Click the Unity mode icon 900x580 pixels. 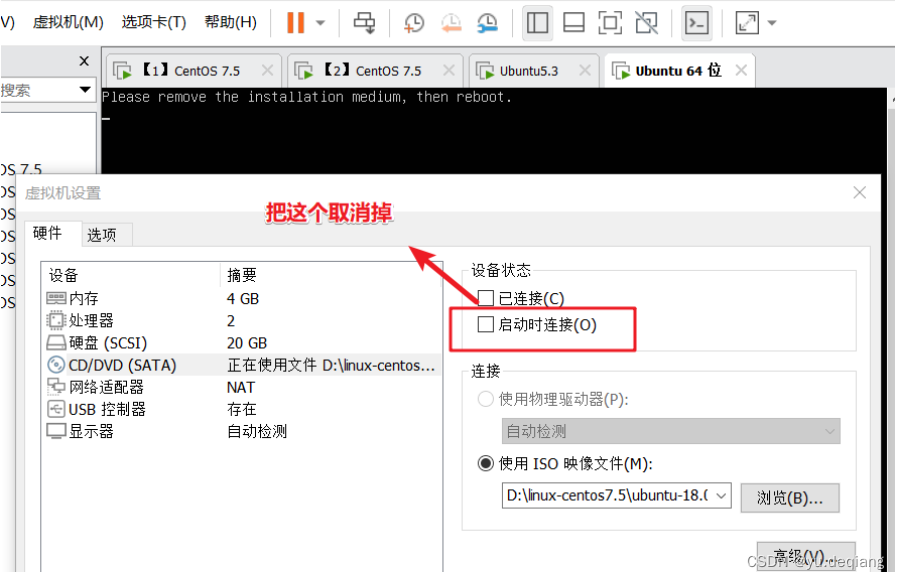(x=646, y=23)
